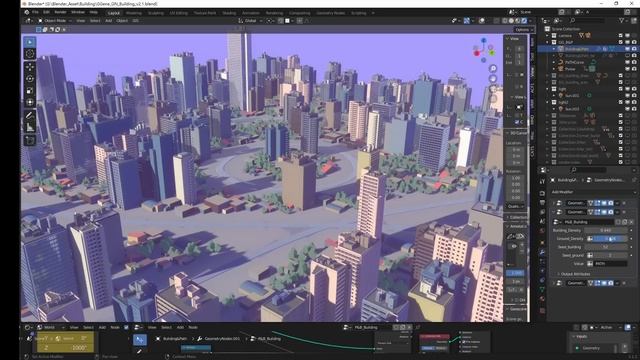
Task: Open the viewport View menu
Action: point(81,20)
